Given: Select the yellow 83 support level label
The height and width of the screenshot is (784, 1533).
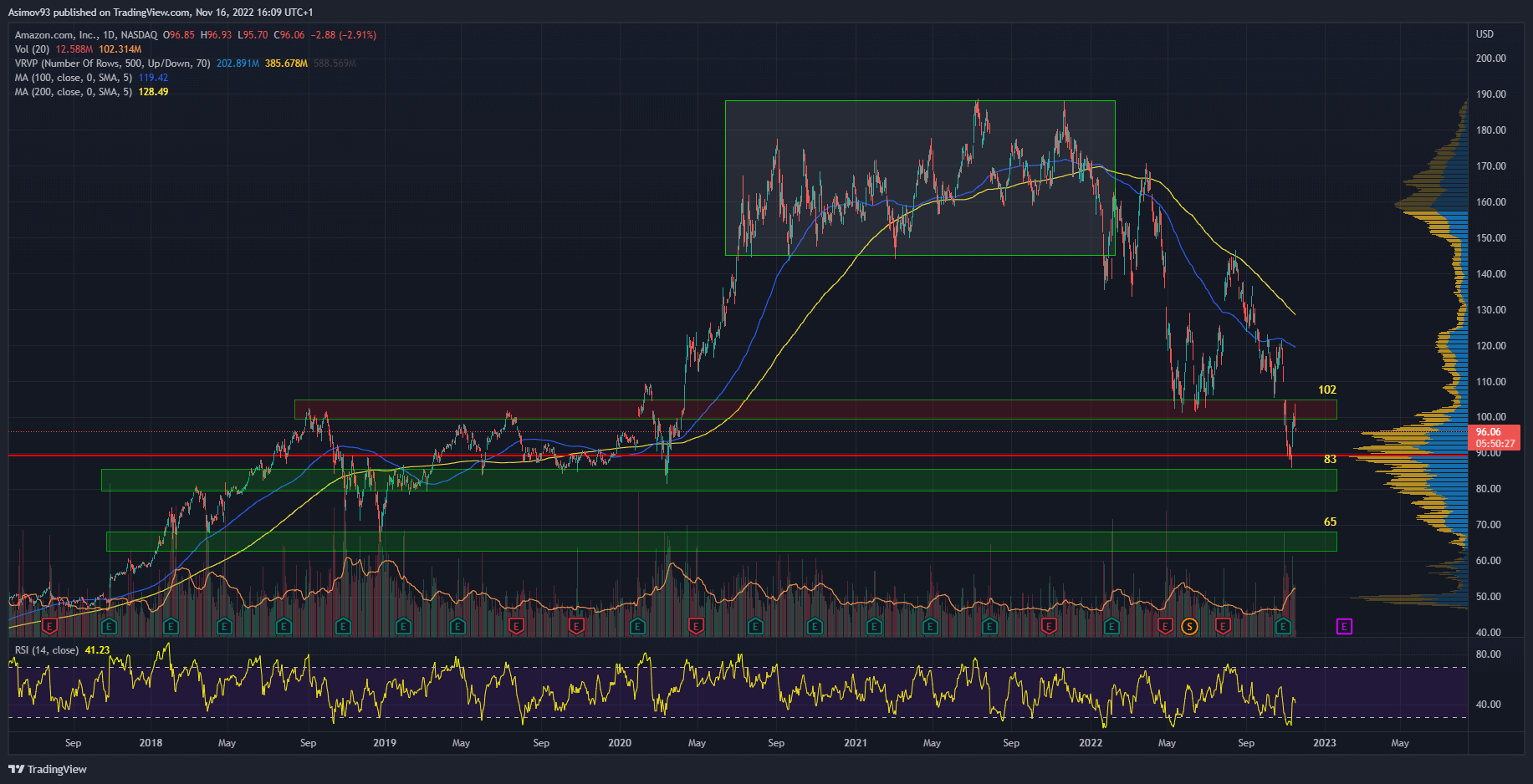Looking at the screenshot, I should [1330, 459].
